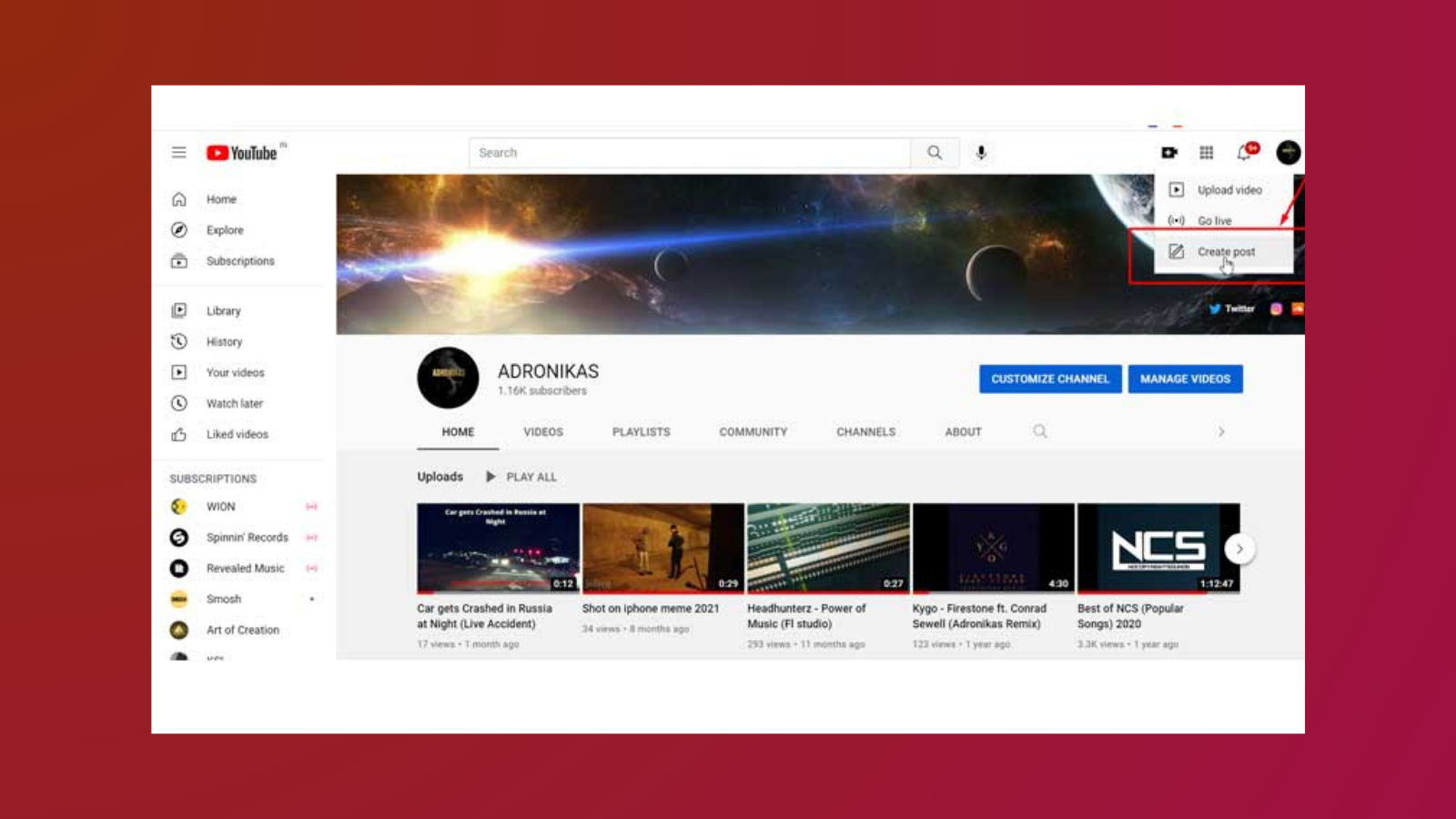Switch to the VIDEOS tab
1456x819 pixels.
(x=543, y=432)
